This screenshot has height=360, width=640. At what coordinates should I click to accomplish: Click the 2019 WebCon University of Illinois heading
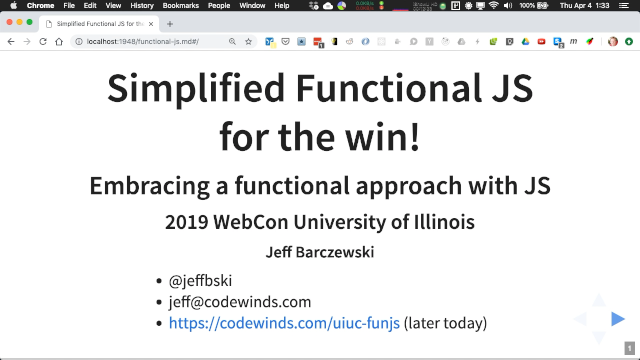click(x=320, y=222)
